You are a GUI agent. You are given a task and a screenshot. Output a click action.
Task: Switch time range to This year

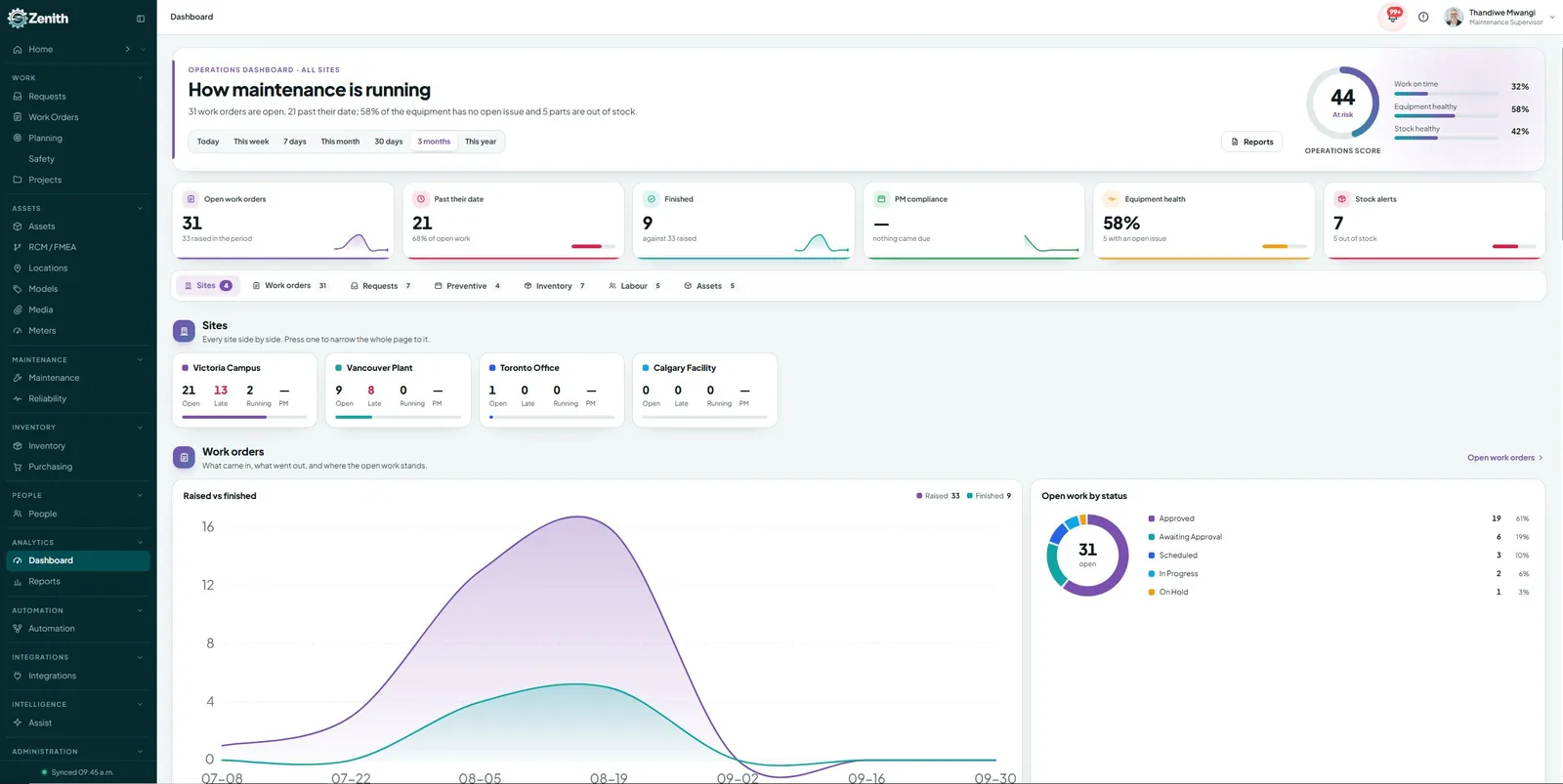coord(481,142)
